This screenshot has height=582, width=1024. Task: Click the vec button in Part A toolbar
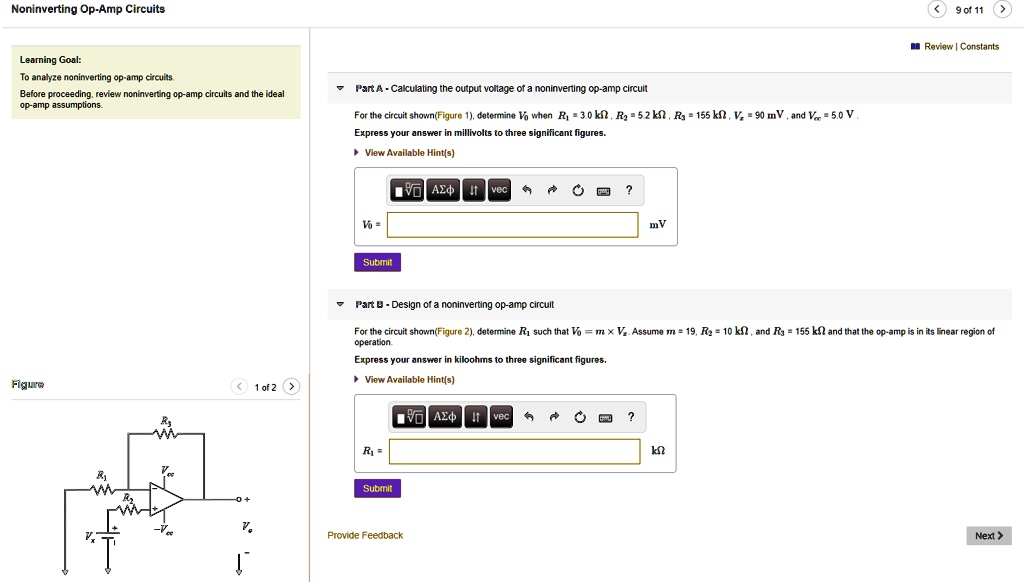tap(499, 190)
